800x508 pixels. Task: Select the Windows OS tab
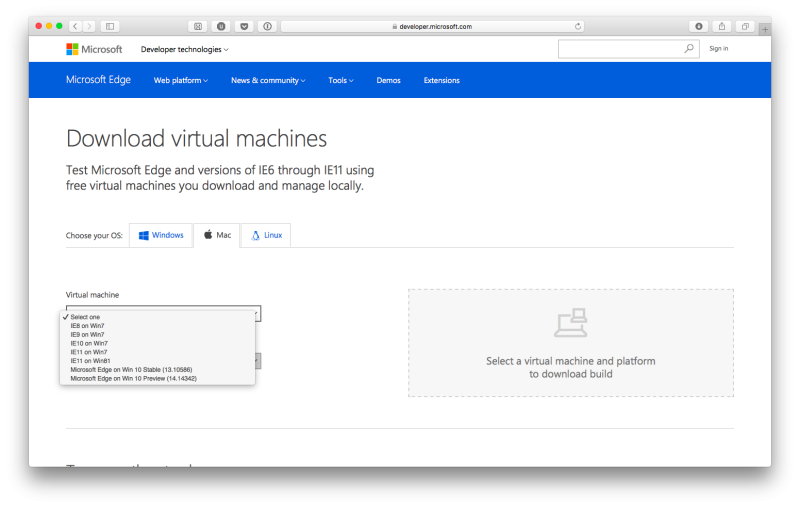coord(161,235)
